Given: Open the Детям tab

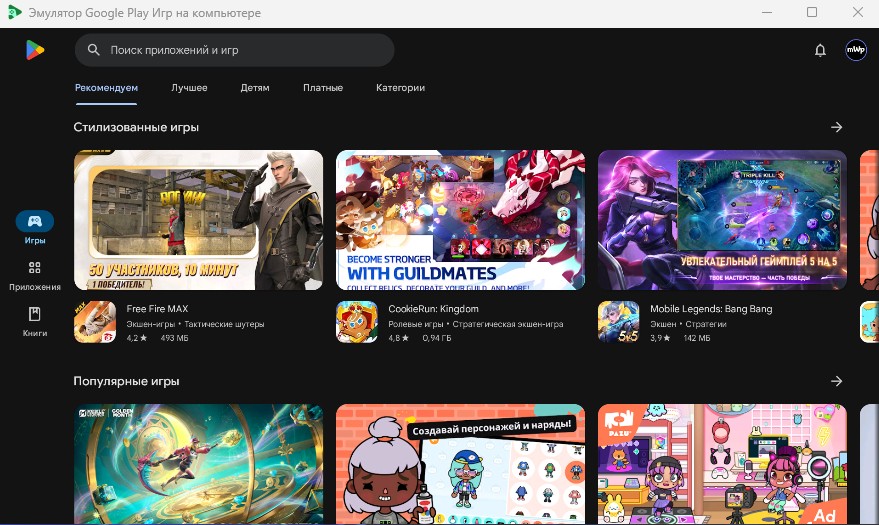Looking at the screenshot, I should 255,88.
